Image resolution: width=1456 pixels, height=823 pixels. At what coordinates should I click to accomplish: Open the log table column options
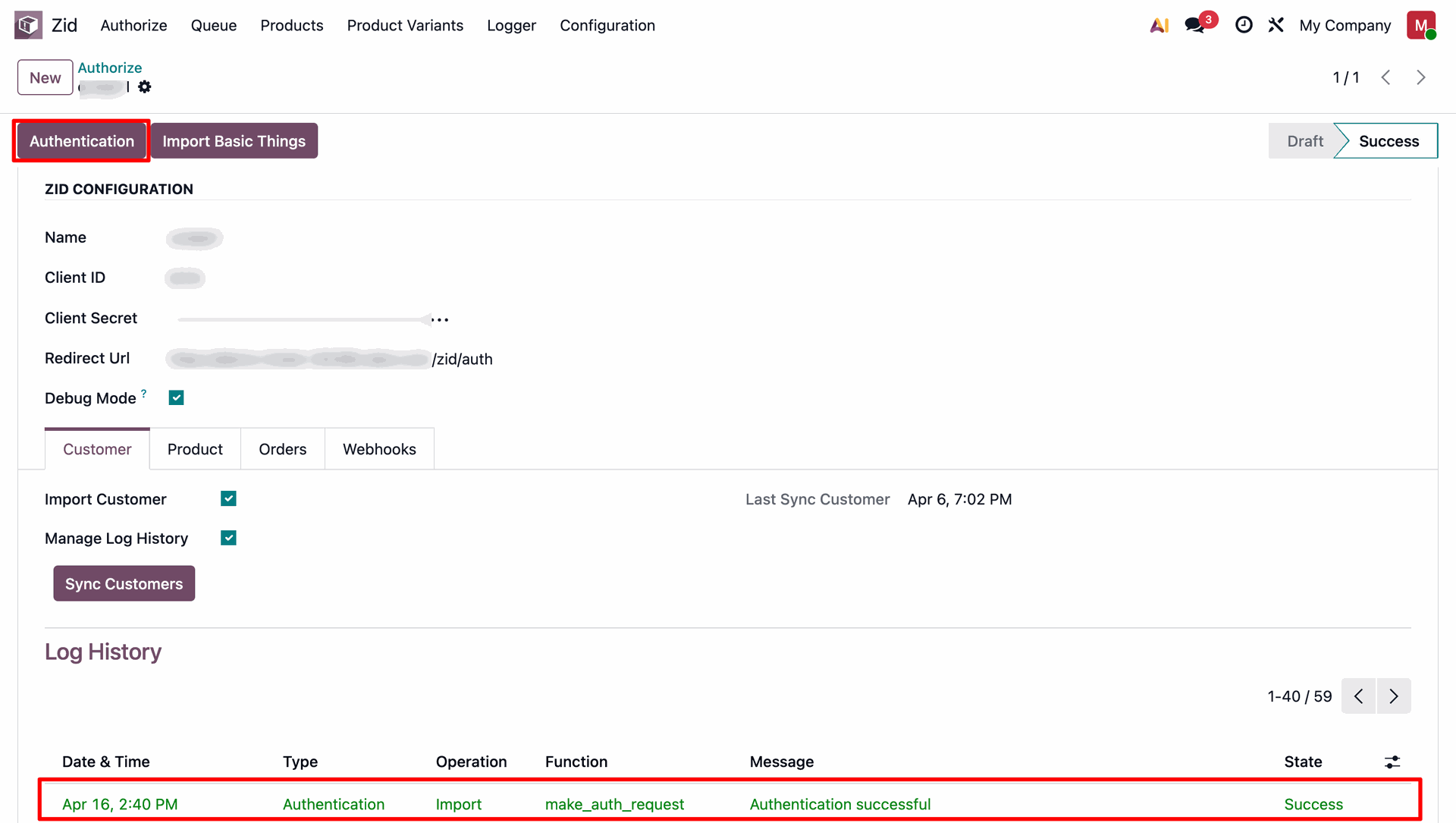pyautogui.click(x=1392, y=762)
